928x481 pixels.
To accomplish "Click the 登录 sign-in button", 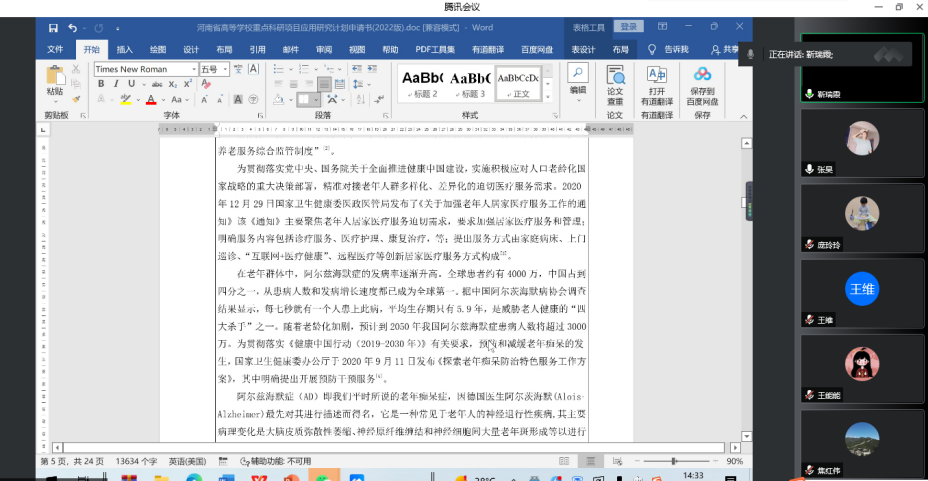I will coord(628,27).
